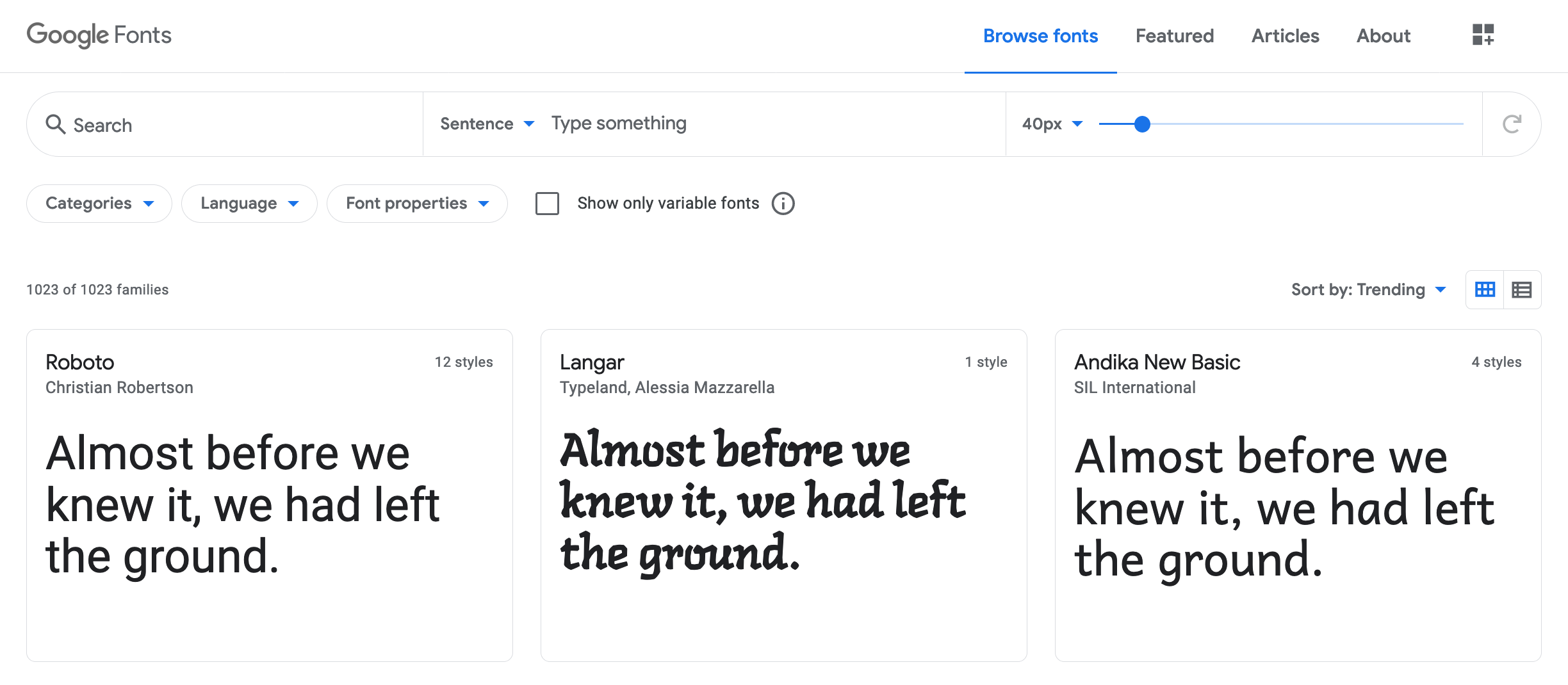The image size is (1568, 685).
Task: Click the SIL International designer text
Action: pyautogui.click(x=1134, y=387)
